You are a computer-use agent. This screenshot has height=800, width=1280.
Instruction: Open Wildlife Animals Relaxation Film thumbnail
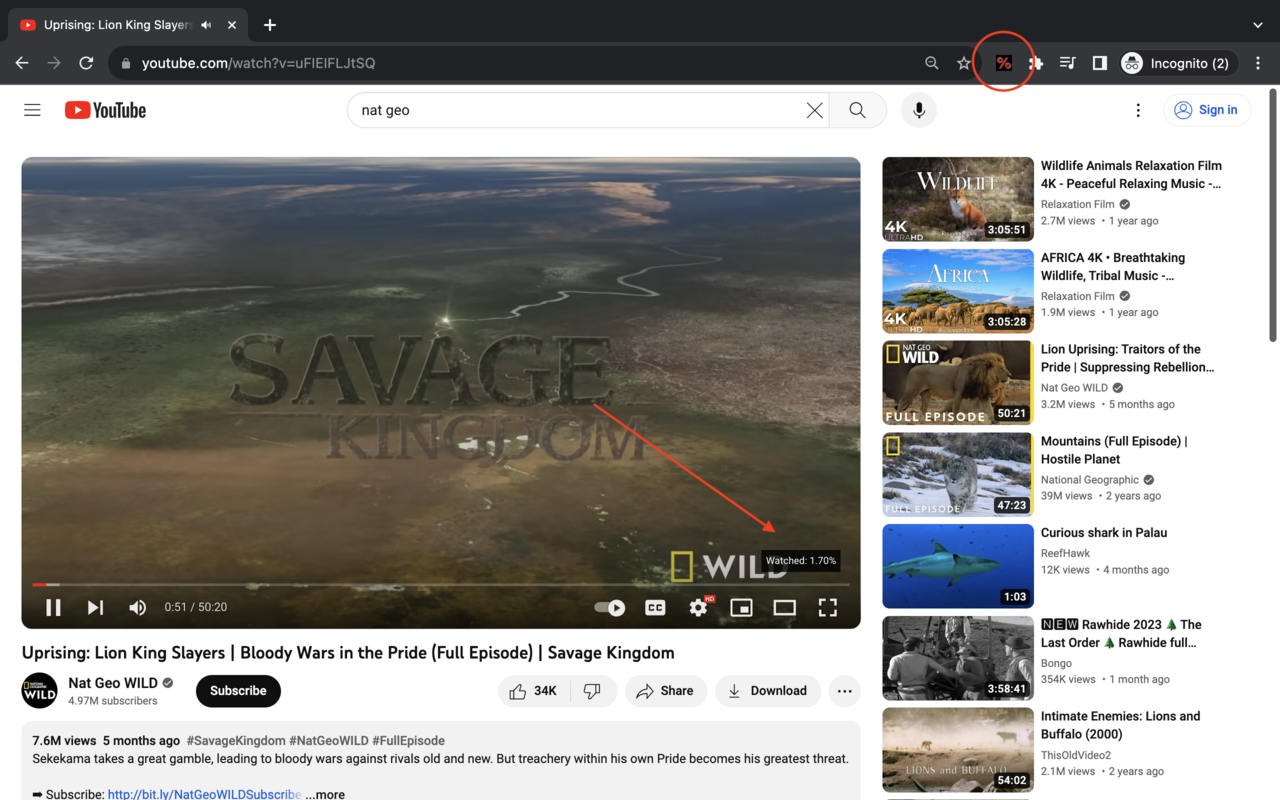coord(958,199)
